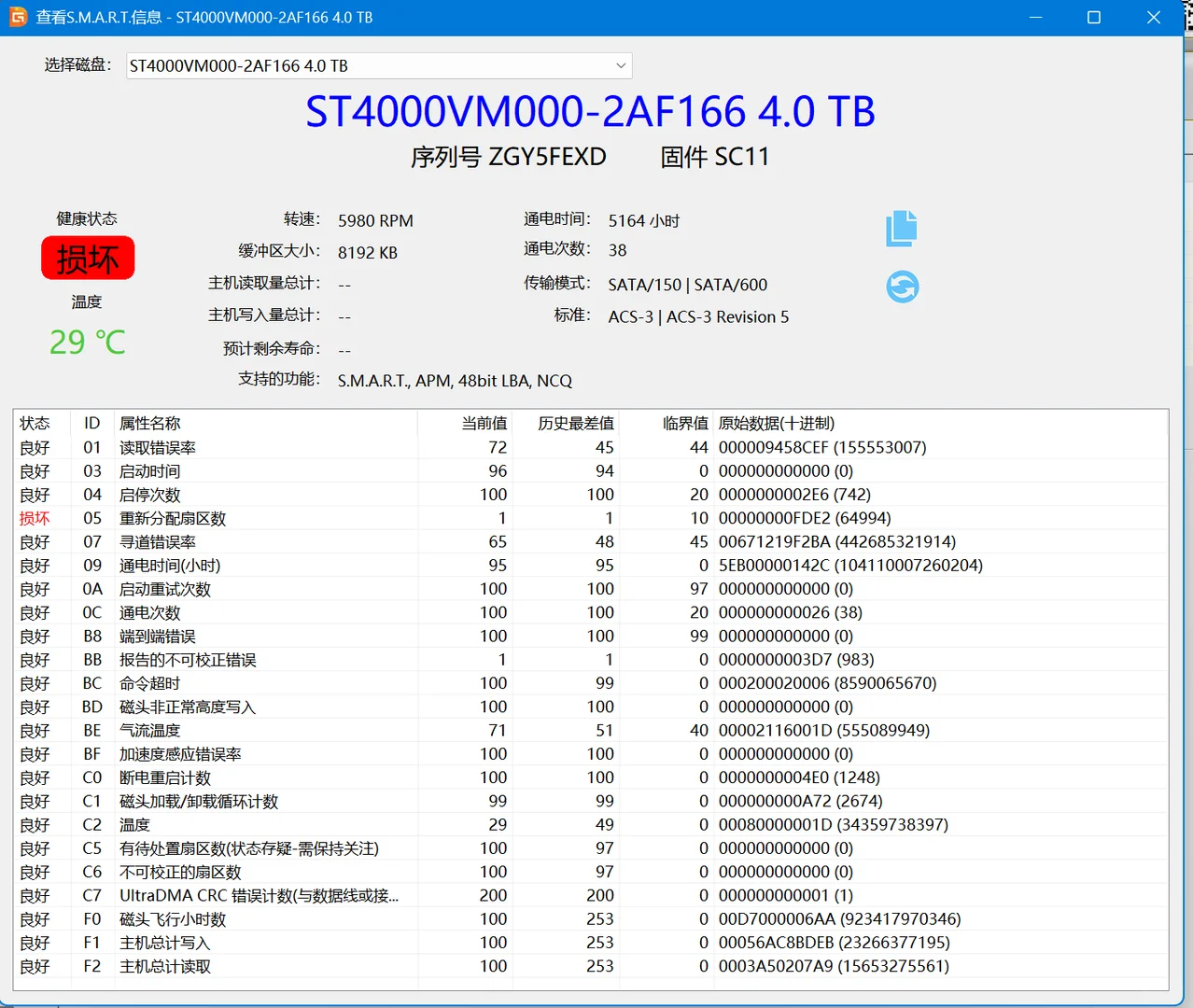Select the 通电次数 row in the table

[x=591, y=612]
